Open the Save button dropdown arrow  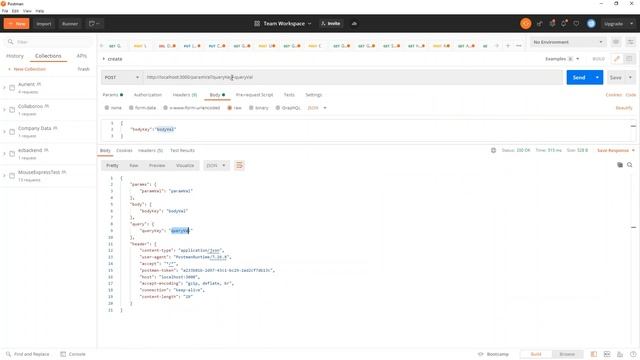[630, 77]
